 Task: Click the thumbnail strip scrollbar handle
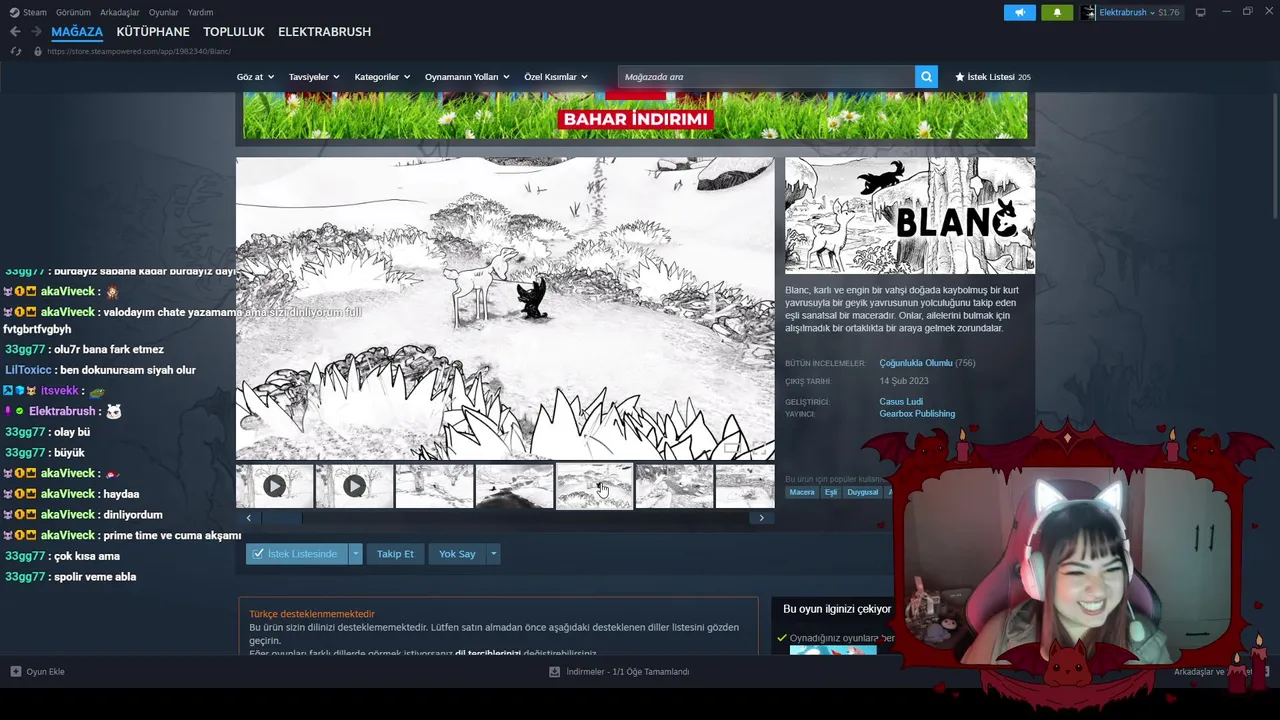[281, 518]
